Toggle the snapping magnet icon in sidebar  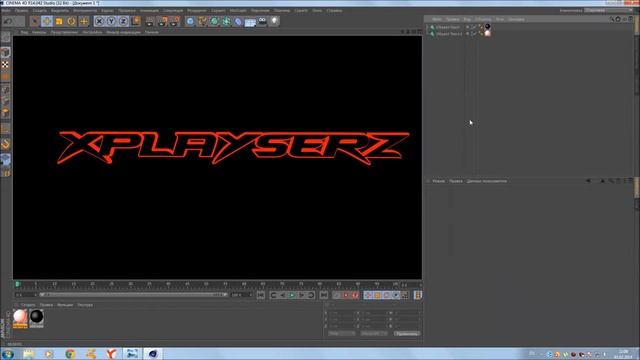6,144
